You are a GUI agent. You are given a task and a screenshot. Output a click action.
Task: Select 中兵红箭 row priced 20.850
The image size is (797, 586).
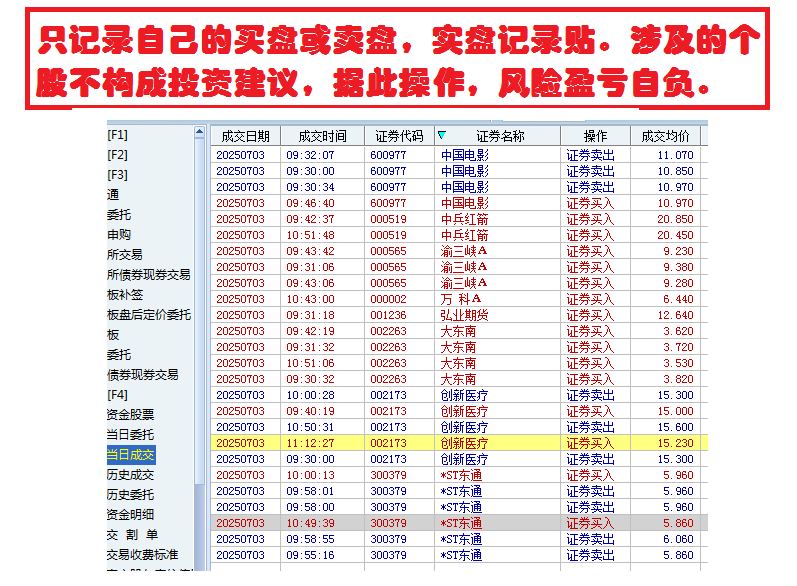coord(459,219)
